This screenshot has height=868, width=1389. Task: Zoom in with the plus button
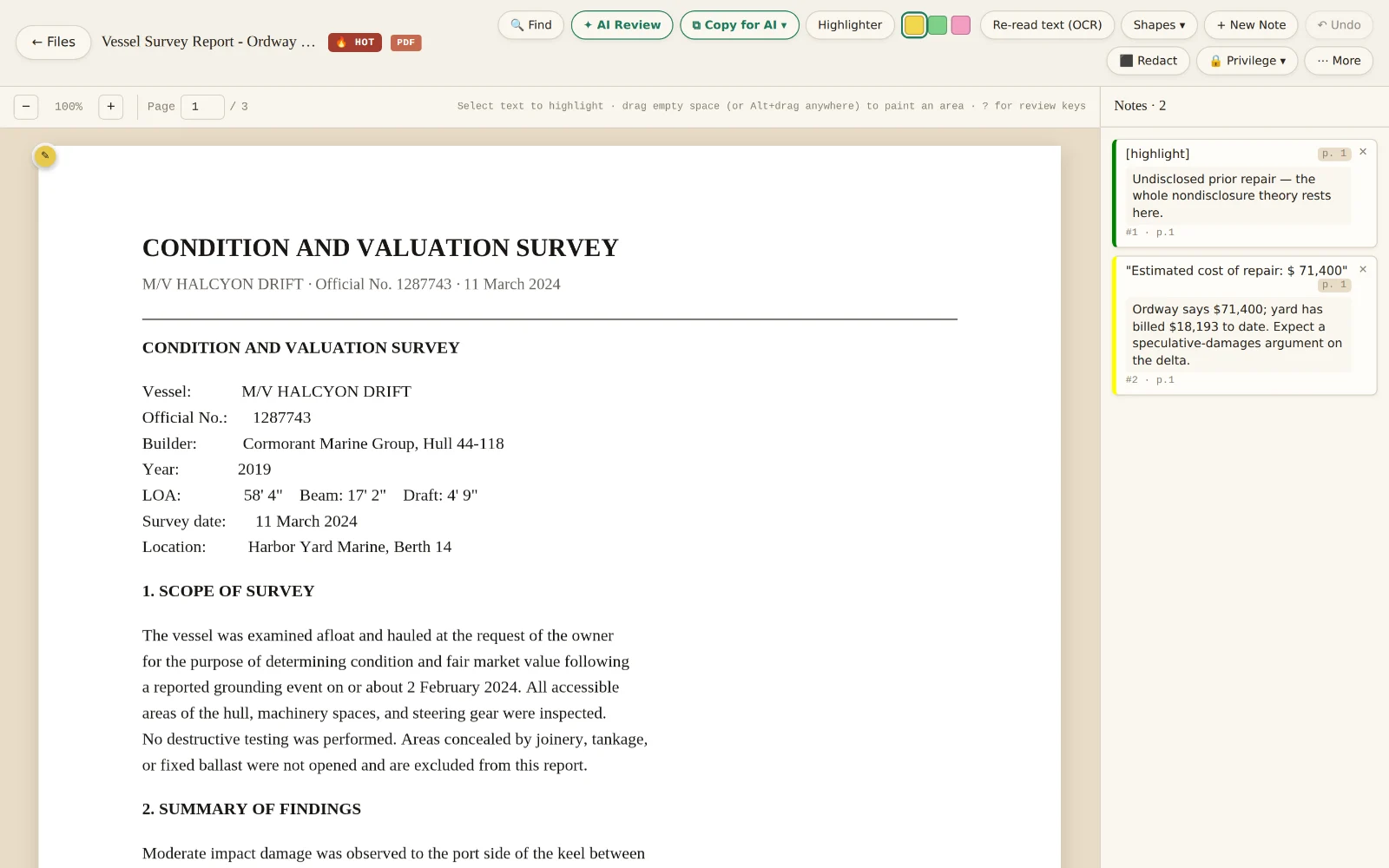pyautogui.click(x=110, y=107)
